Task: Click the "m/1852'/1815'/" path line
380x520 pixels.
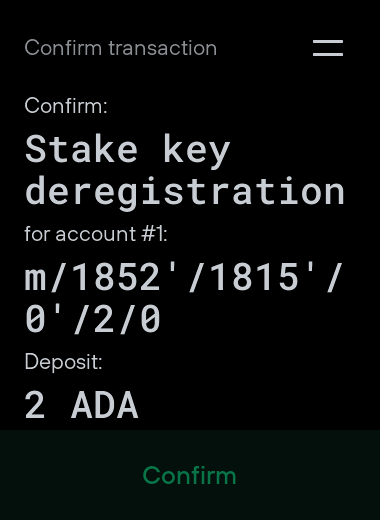Action: (x=184, y=277)
